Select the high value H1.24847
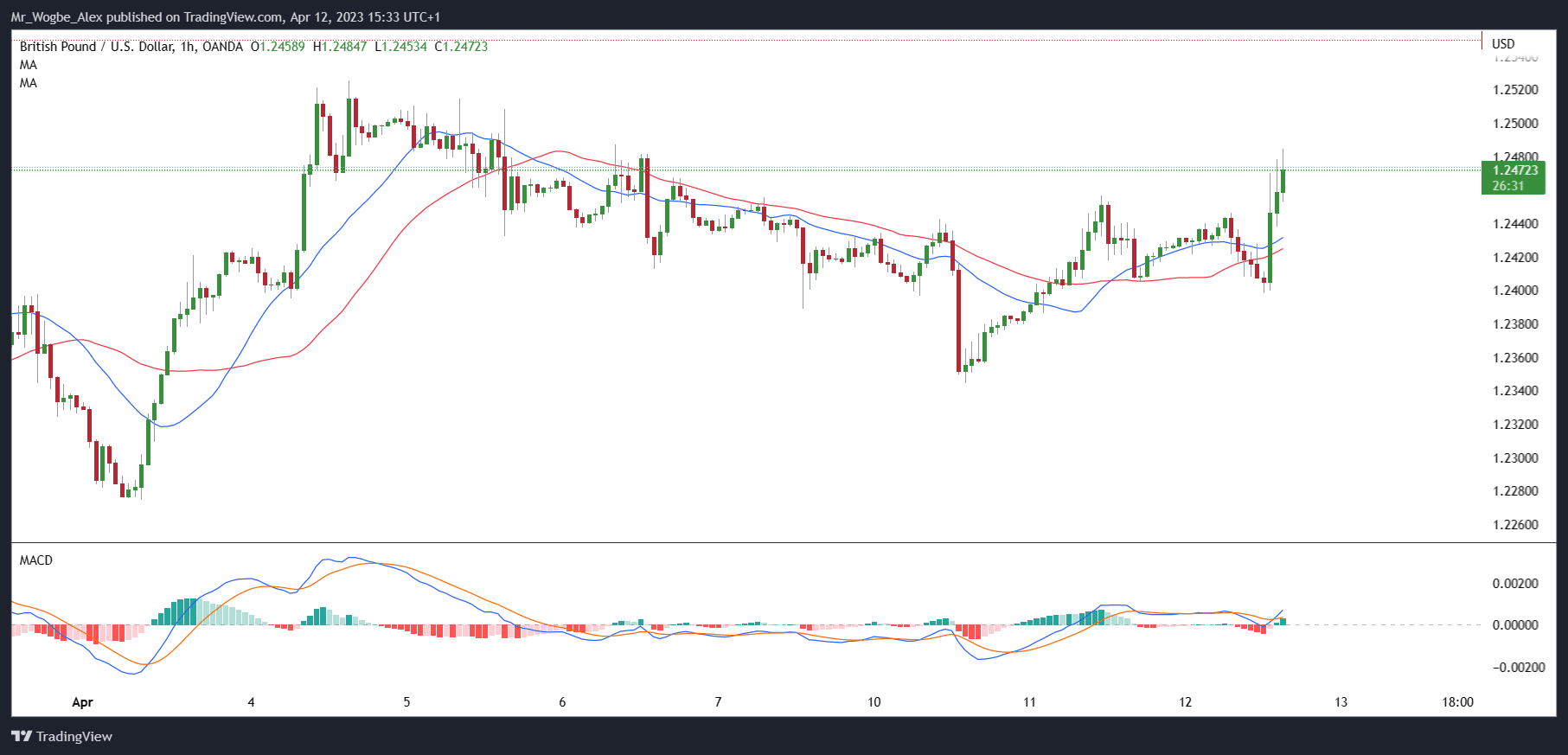Viewport: 1568px width, 755px height. (x=340, y=47)
